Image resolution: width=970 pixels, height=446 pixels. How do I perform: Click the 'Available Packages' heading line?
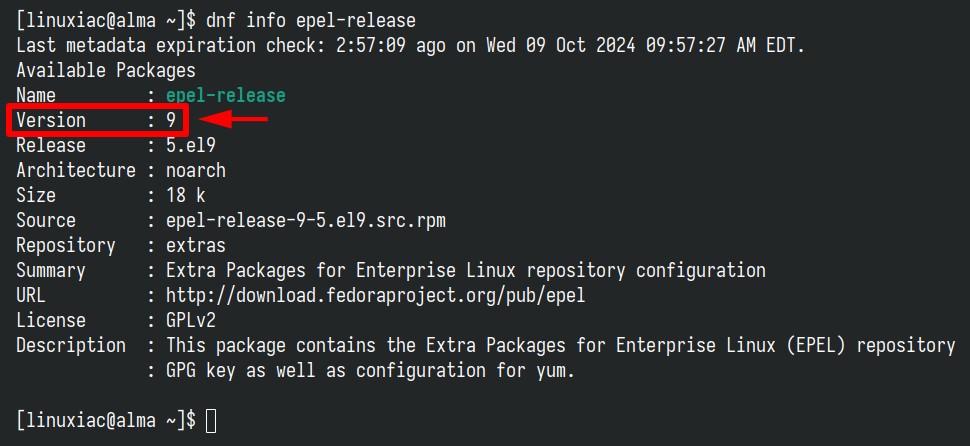click(x=106, y=71)
